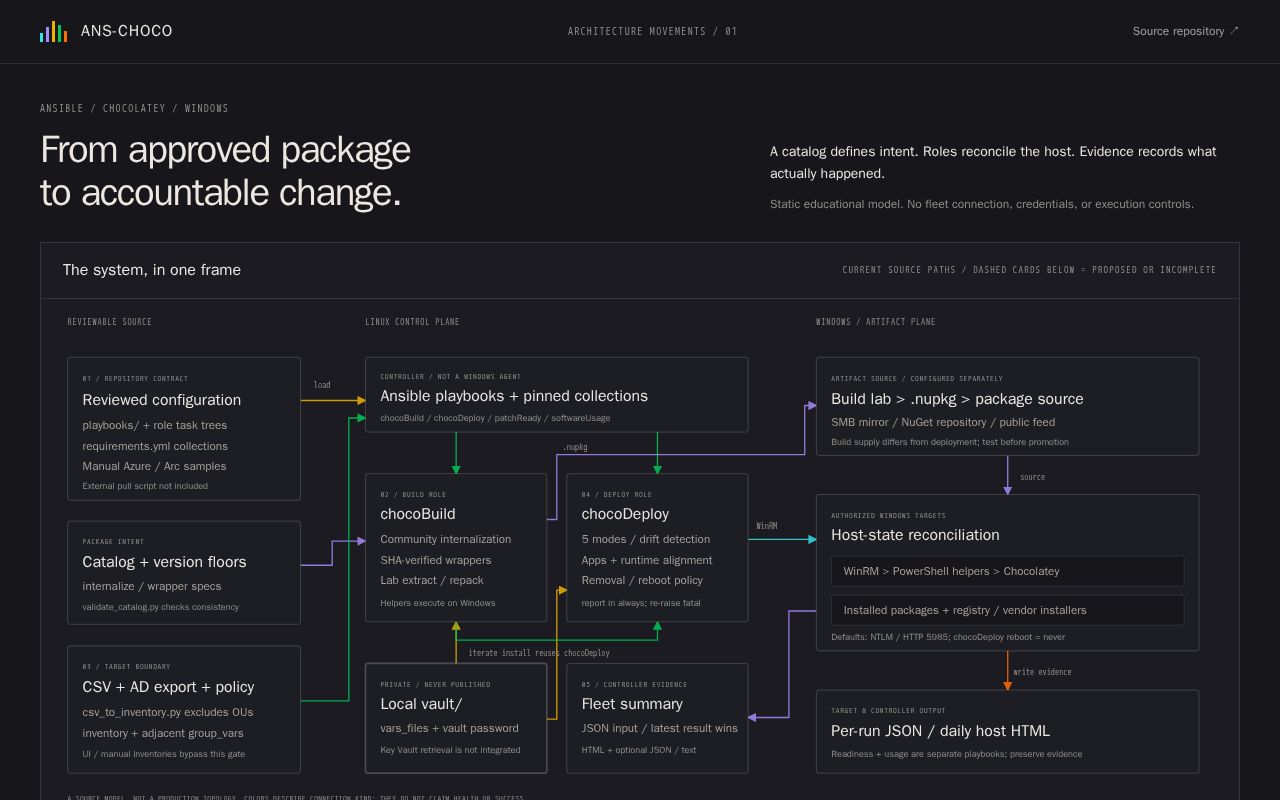Click 'Removal / reboot policy' line in chocoDeploy

coord(642,580)
